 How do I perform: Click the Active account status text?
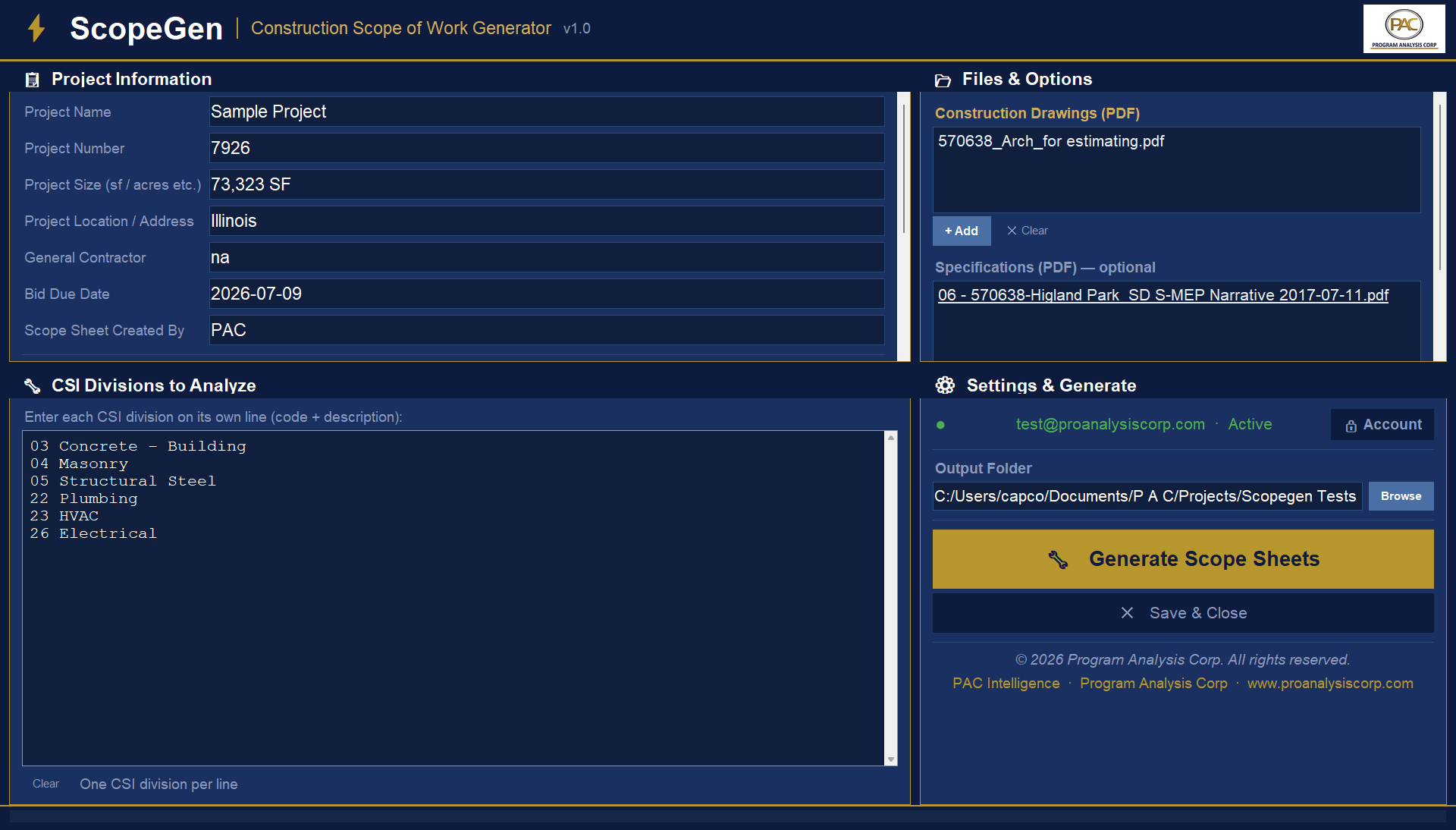pyautogui.click(x=1250, y=425)
